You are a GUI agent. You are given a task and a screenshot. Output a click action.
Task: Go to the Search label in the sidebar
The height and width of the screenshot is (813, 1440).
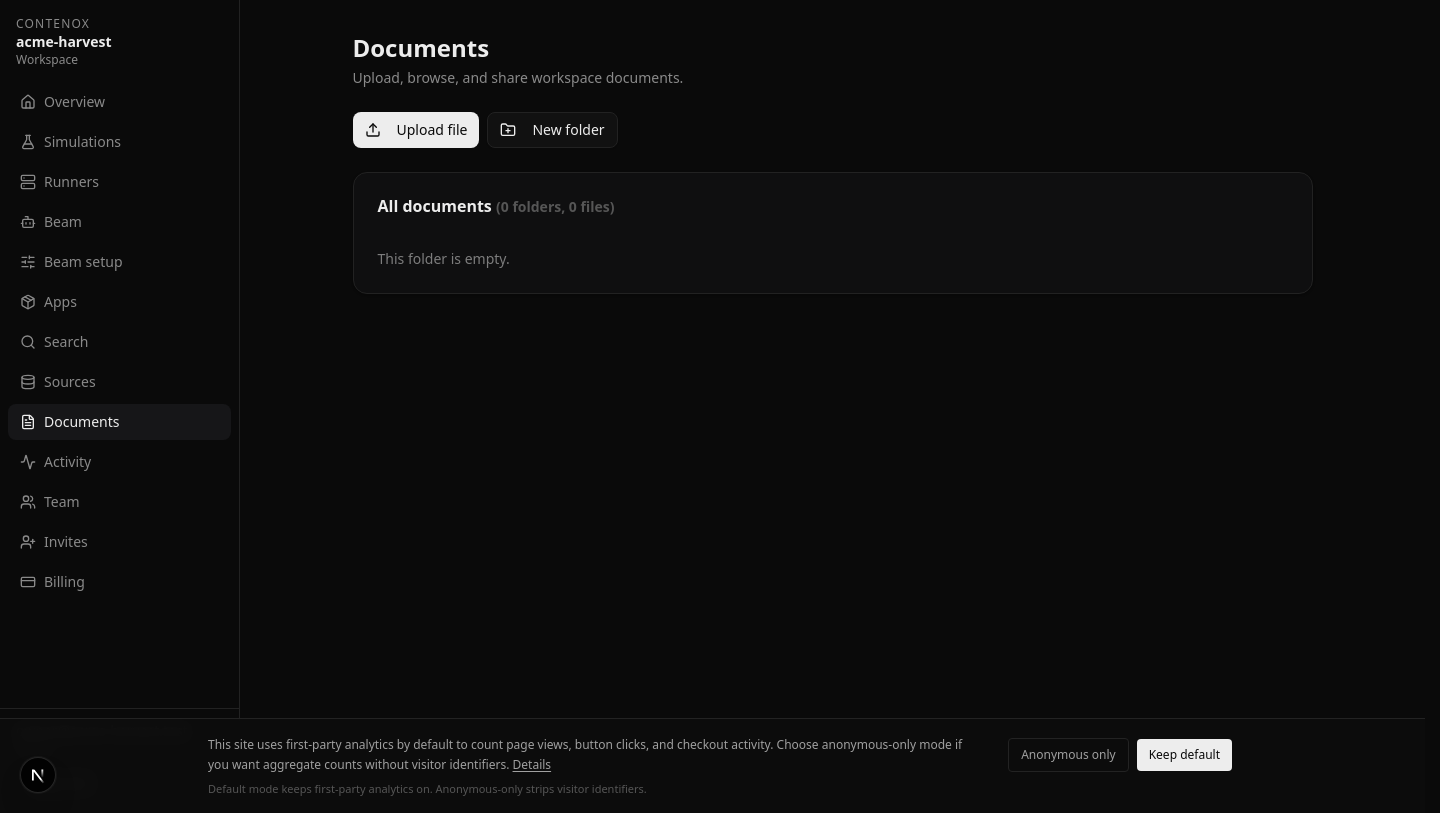pyautogui.click(x=66, y=342)
